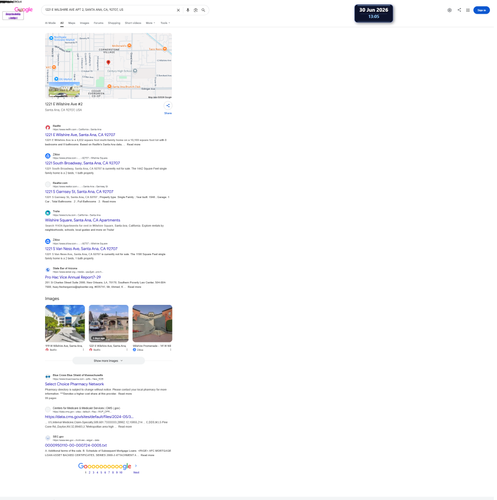Open first image thumbnail of white building

coord(65,323)
